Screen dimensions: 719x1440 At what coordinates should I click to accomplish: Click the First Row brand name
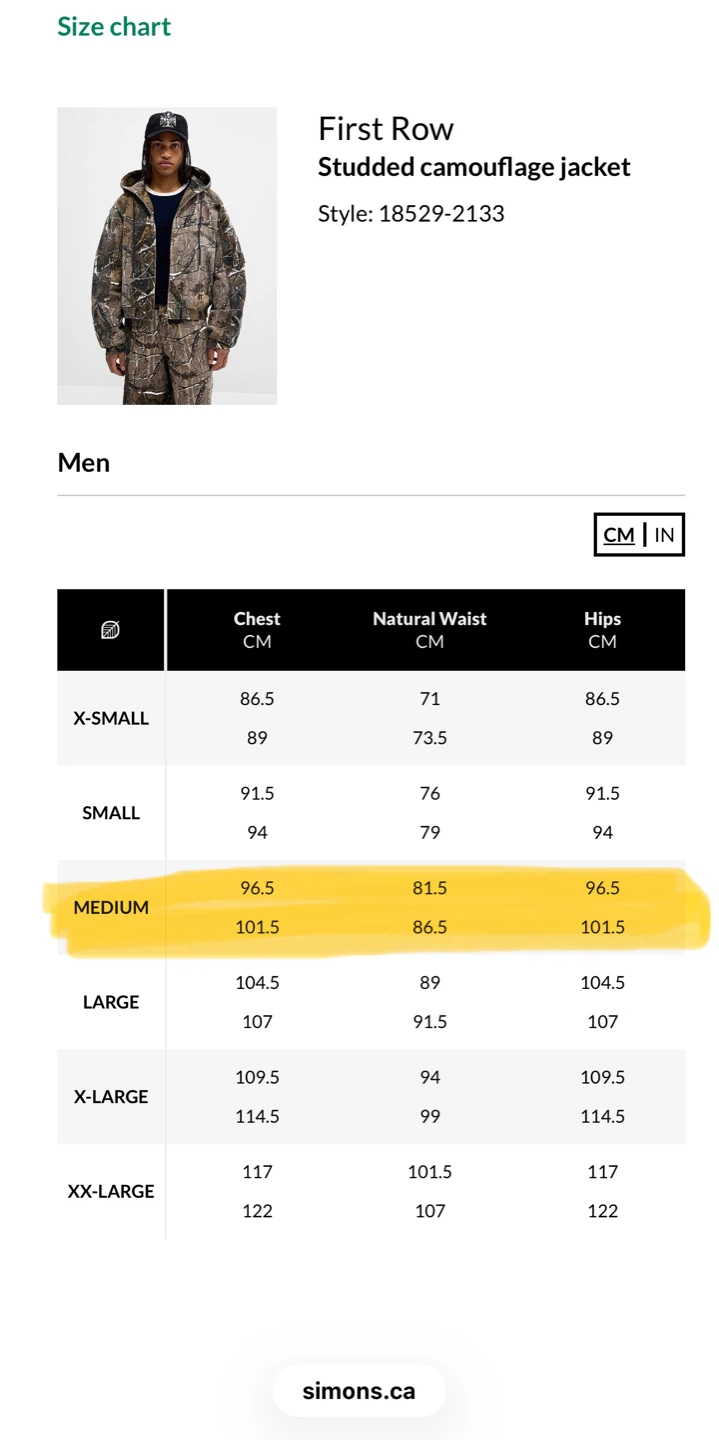(x=386, y=129)
